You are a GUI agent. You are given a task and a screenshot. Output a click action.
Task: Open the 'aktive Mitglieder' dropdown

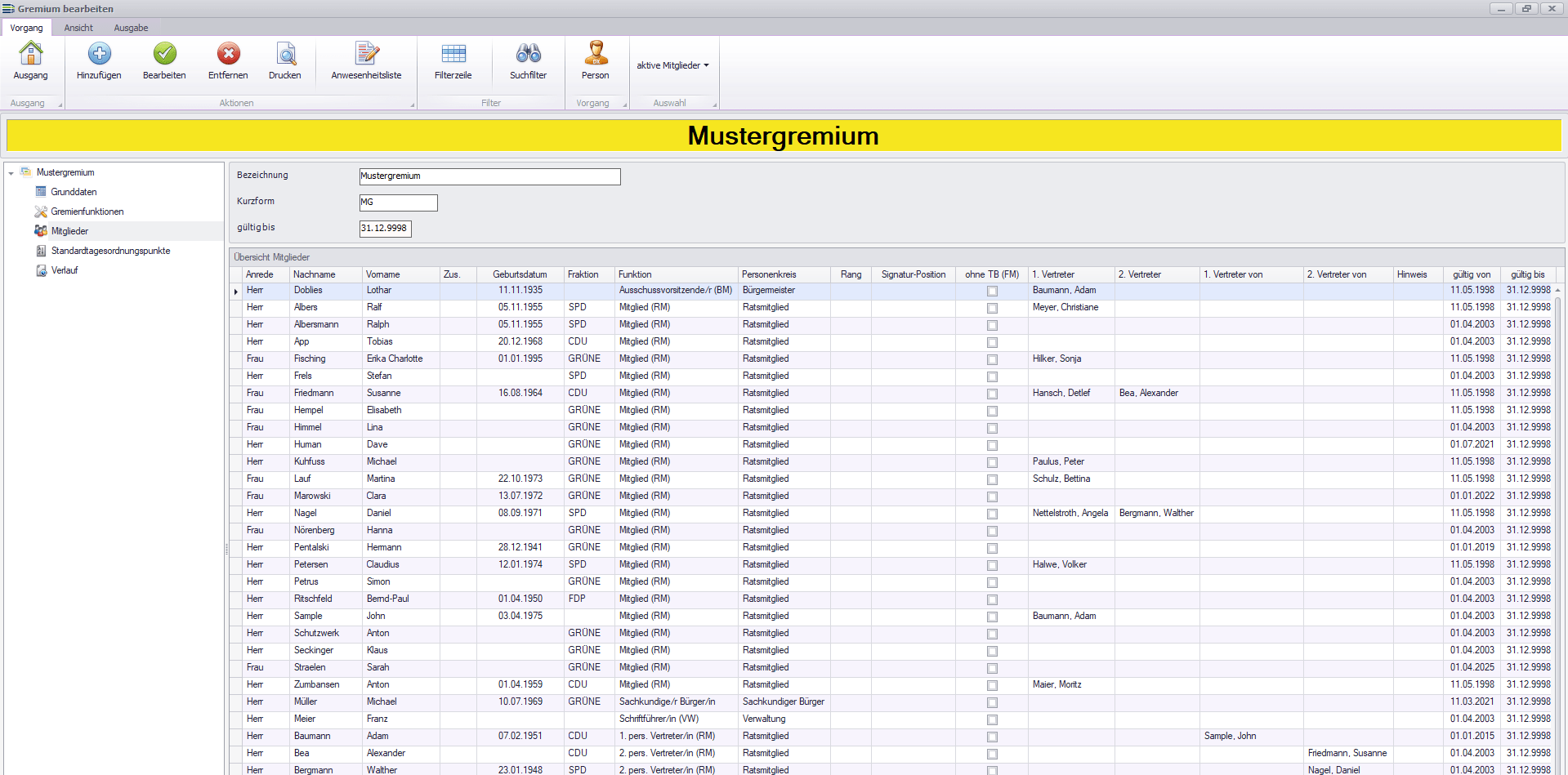click(672, 65)
